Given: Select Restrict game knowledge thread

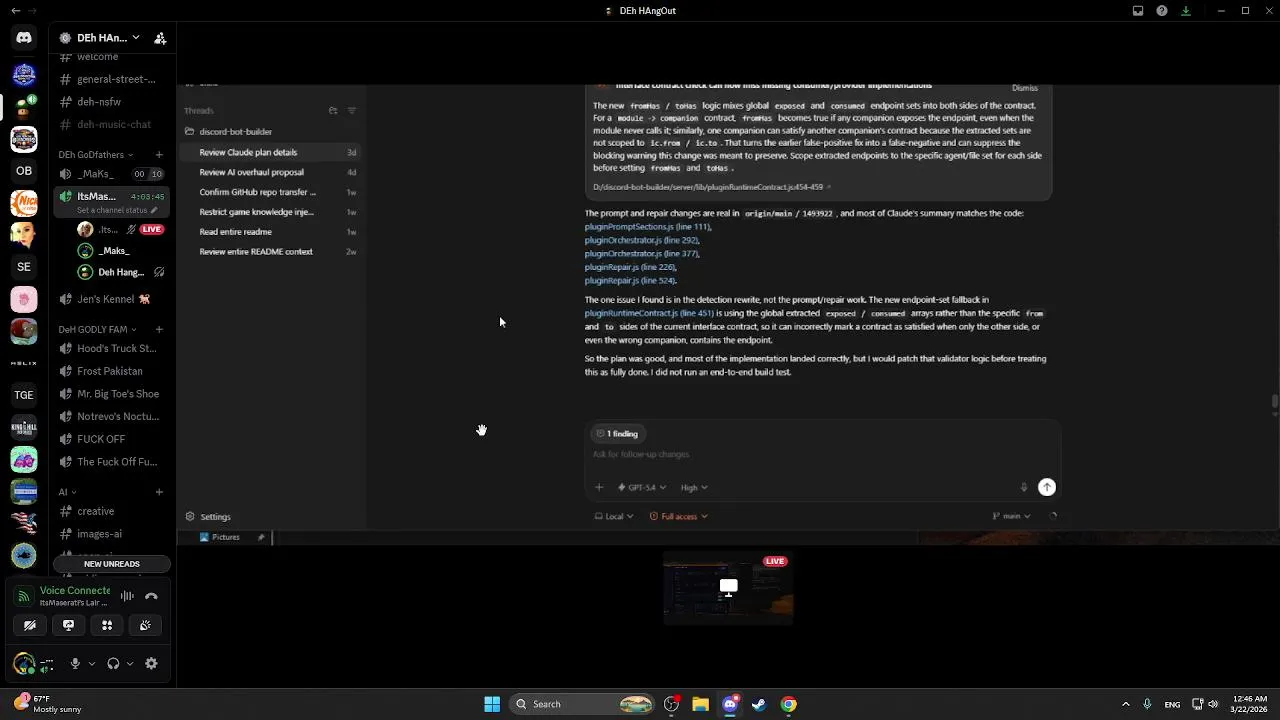Looking at the screenshot, I should 270,212.
